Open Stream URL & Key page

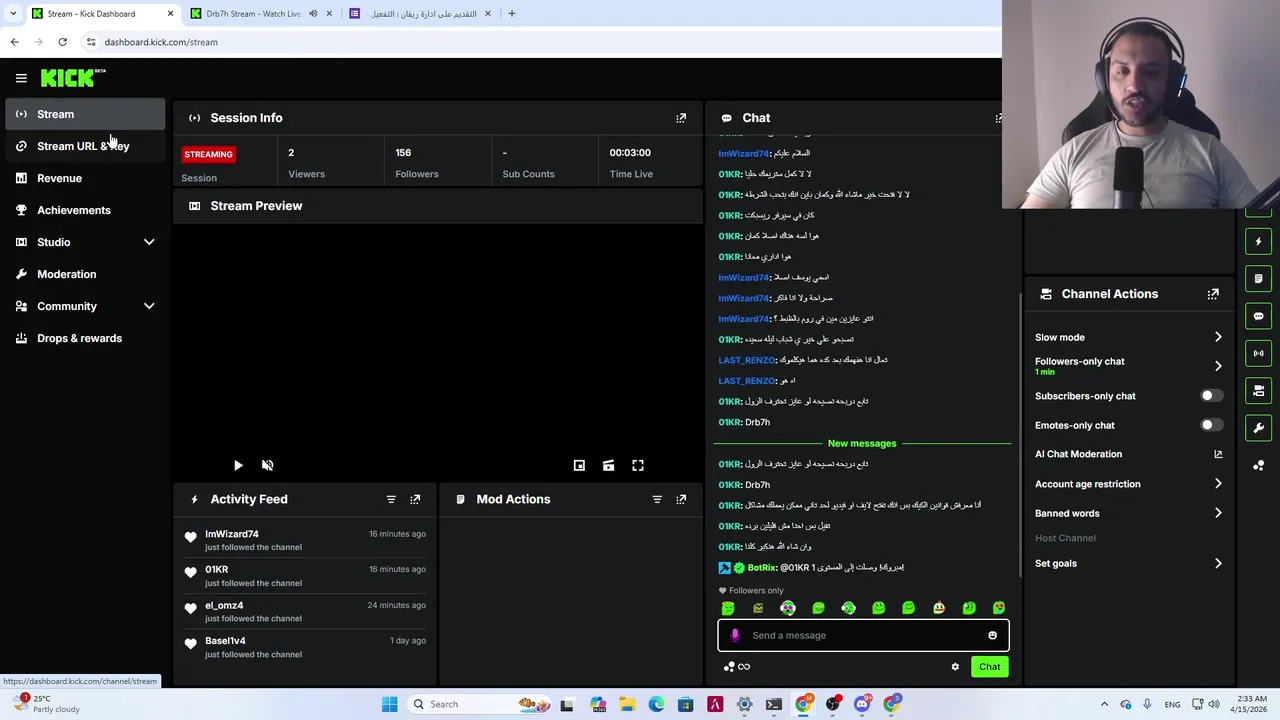85,146
